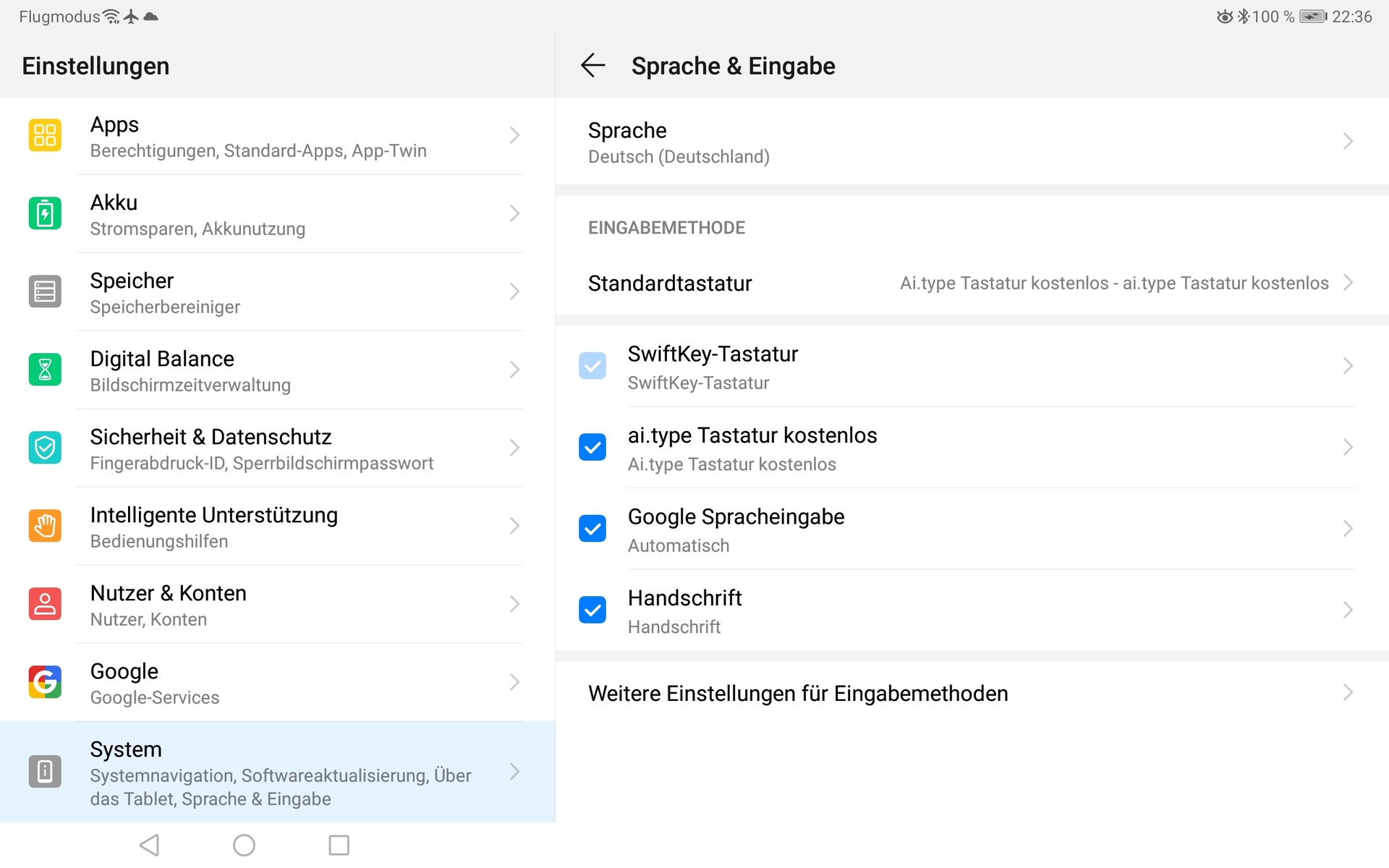Screen dimensions: 1389x868
Task: Tap the Android home circle button
Action: coord(244,845)
